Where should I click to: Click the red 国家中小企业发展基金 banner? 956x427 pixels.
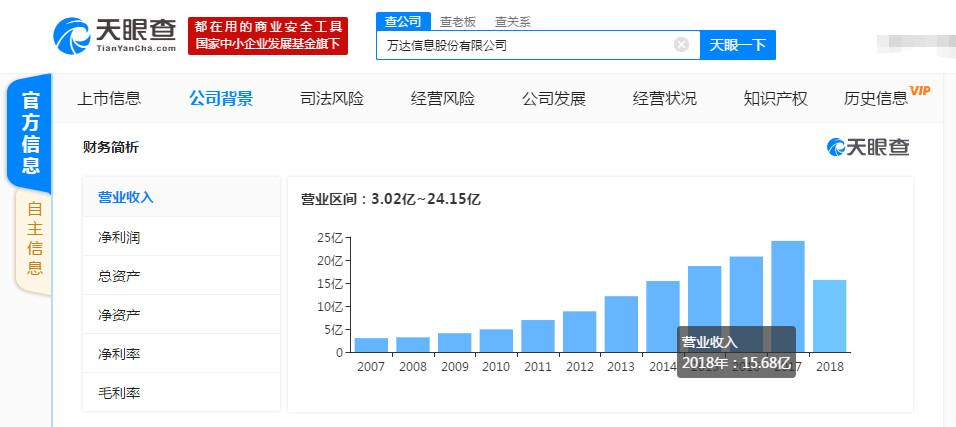coord(267,36)
